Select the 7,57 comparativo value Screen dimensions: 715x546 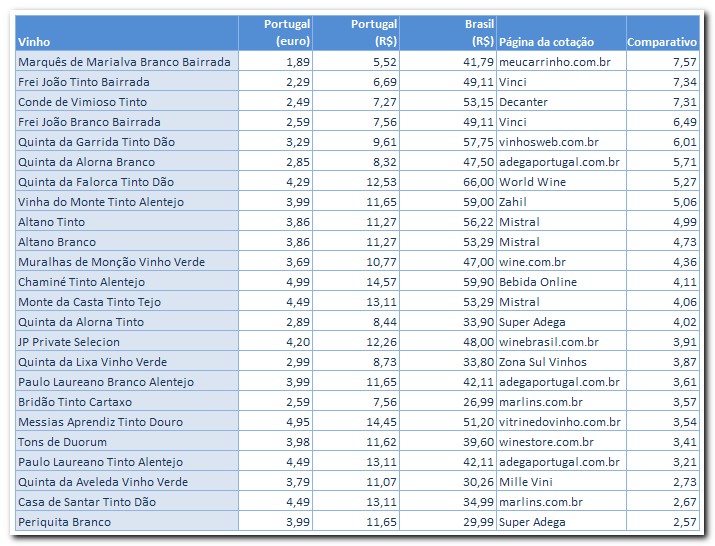click(x=663, y=61)
